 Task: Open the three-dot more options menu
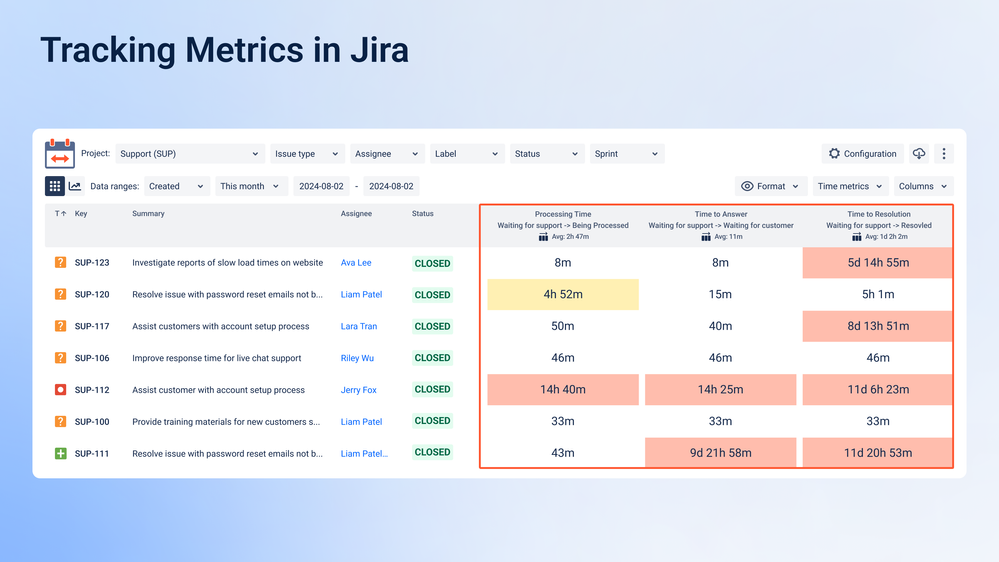point(944,154)
